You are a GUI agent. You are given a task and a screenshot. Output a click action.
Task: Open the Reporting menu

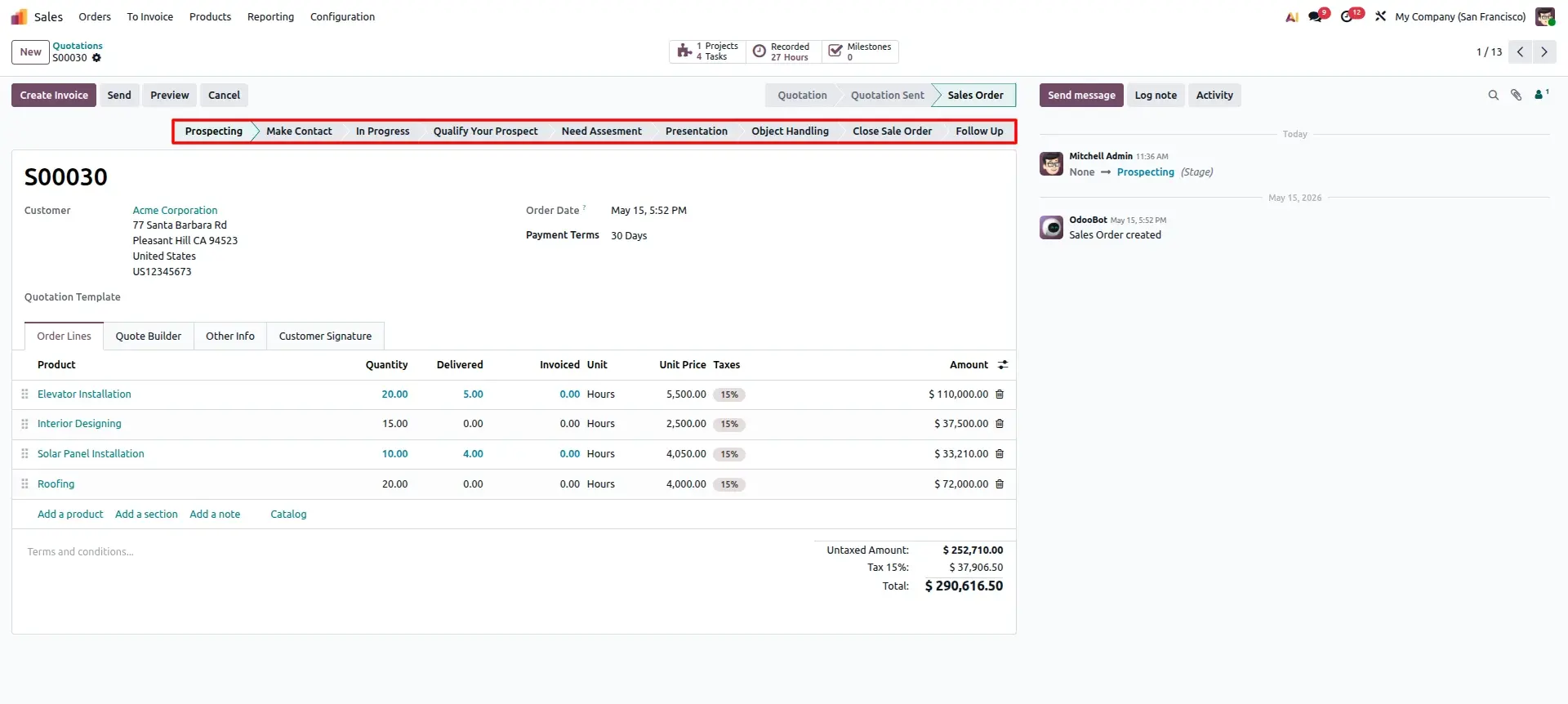point(270,16)
